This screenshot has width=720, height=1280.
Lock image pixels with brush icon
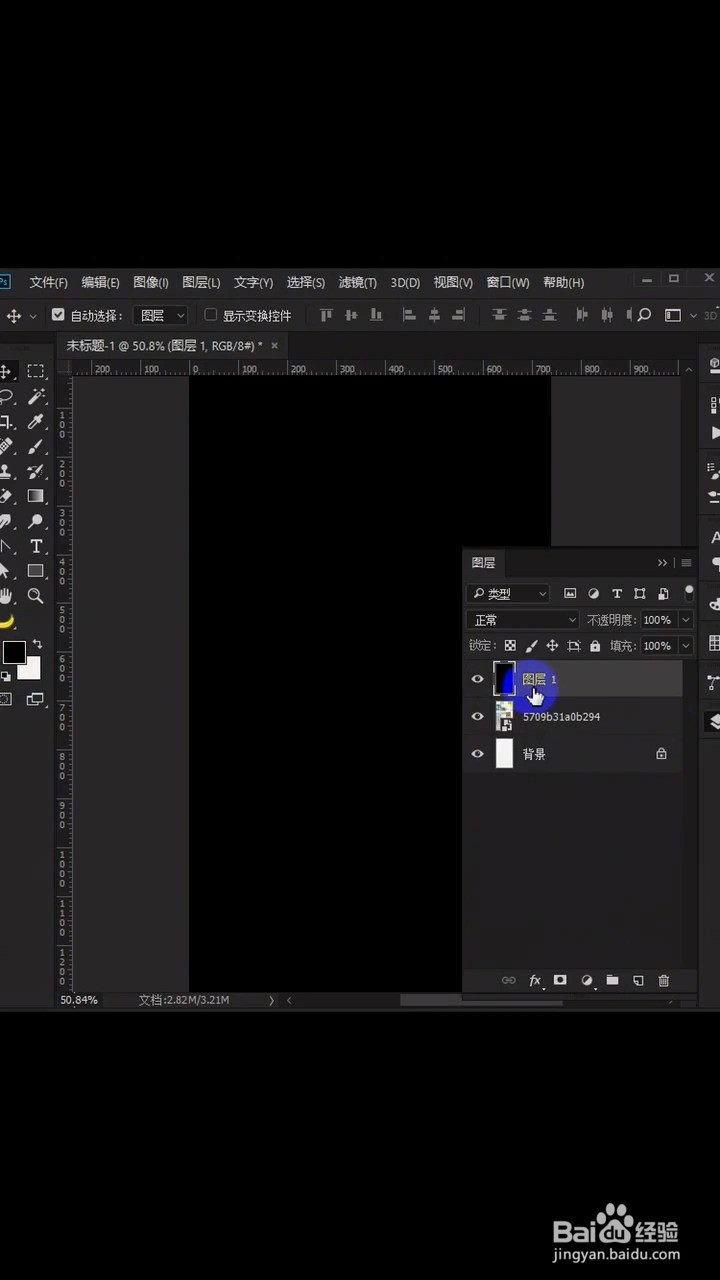(531, 646)
